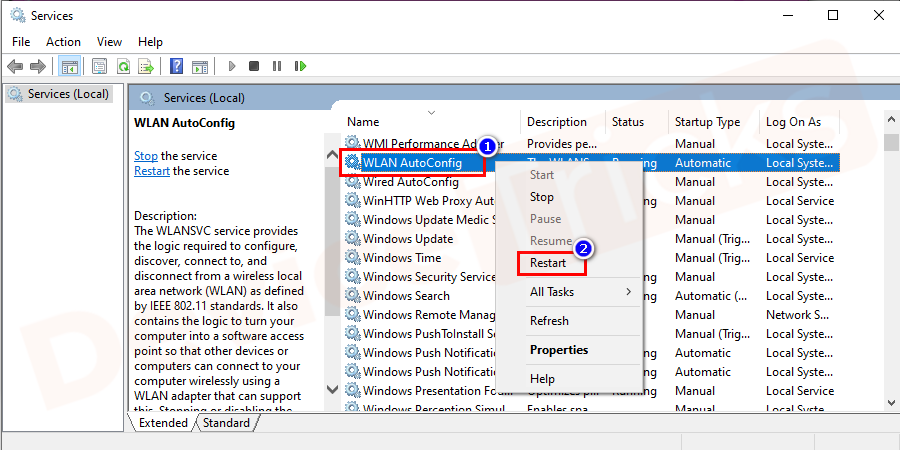Click the services list scroll up arrow
The width and height of the screenshot is (900, 450).
pyautogui.click(x=891, y=119)
